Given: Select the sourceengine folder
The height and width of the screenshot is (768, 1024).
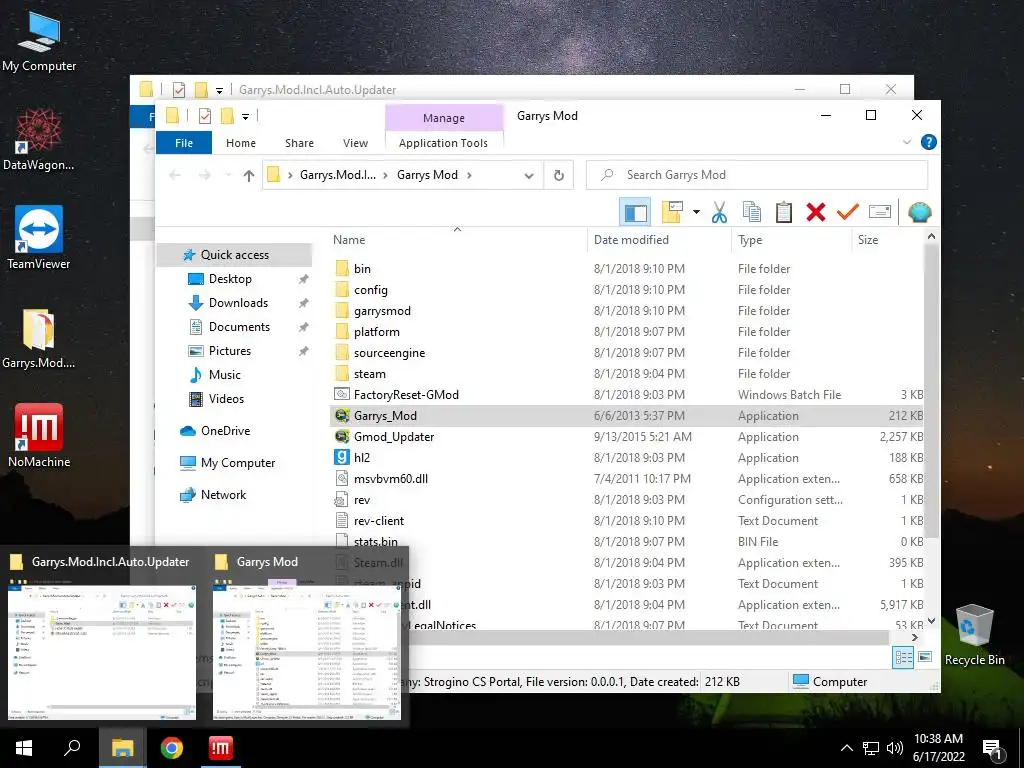Looking at the screenshot, I should coord(389,353).
